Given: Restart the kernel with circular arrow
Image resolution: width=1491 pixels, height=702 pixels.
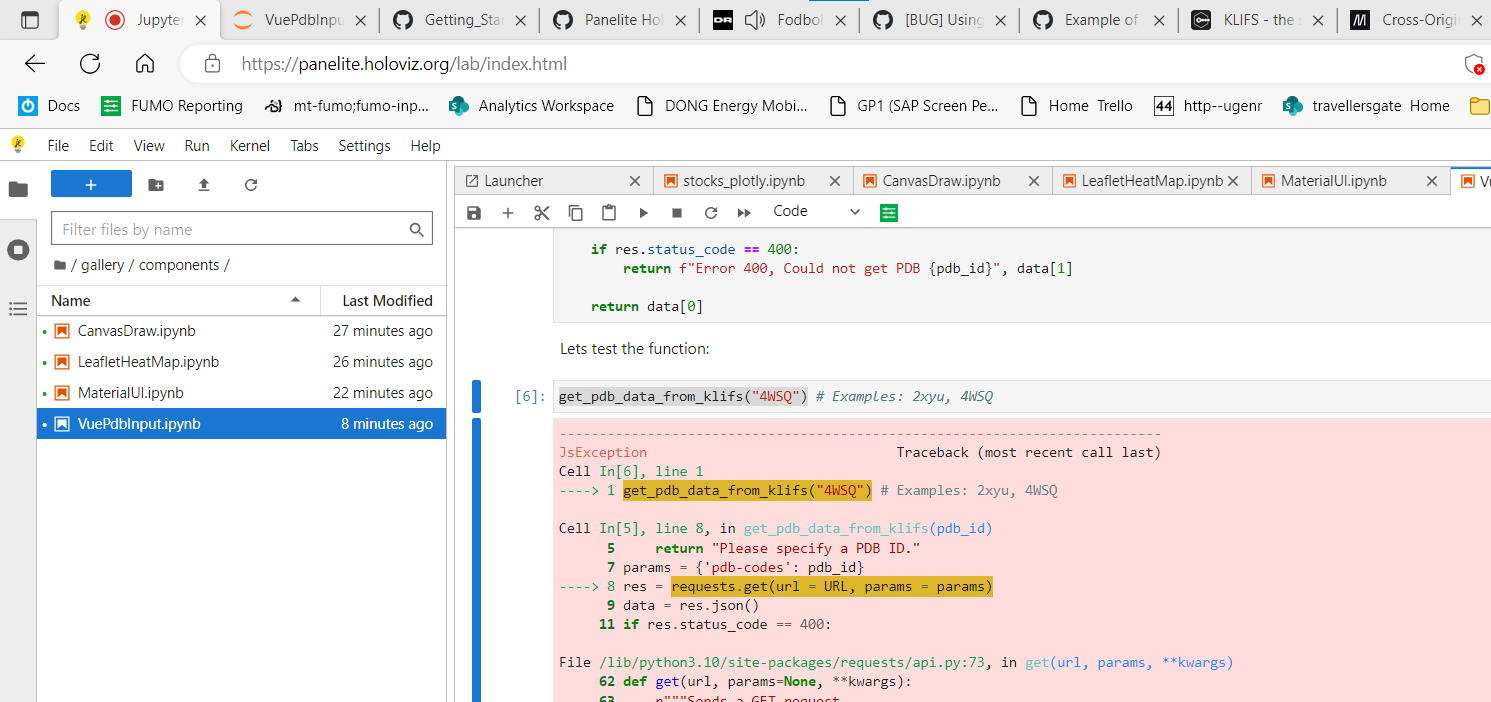Looking at the screenshot, I should tap(711, 213).
